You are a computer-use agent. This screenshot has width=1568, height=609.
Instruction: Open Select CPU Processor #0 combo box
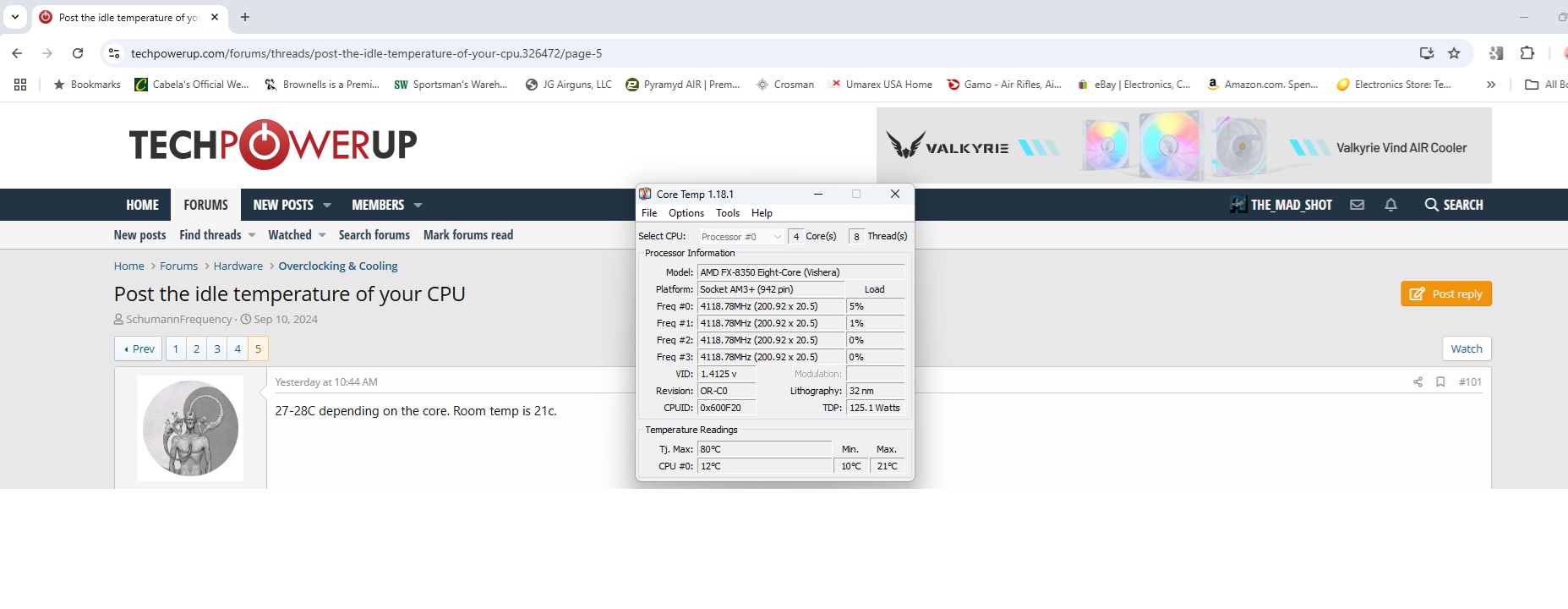(741, 237)
